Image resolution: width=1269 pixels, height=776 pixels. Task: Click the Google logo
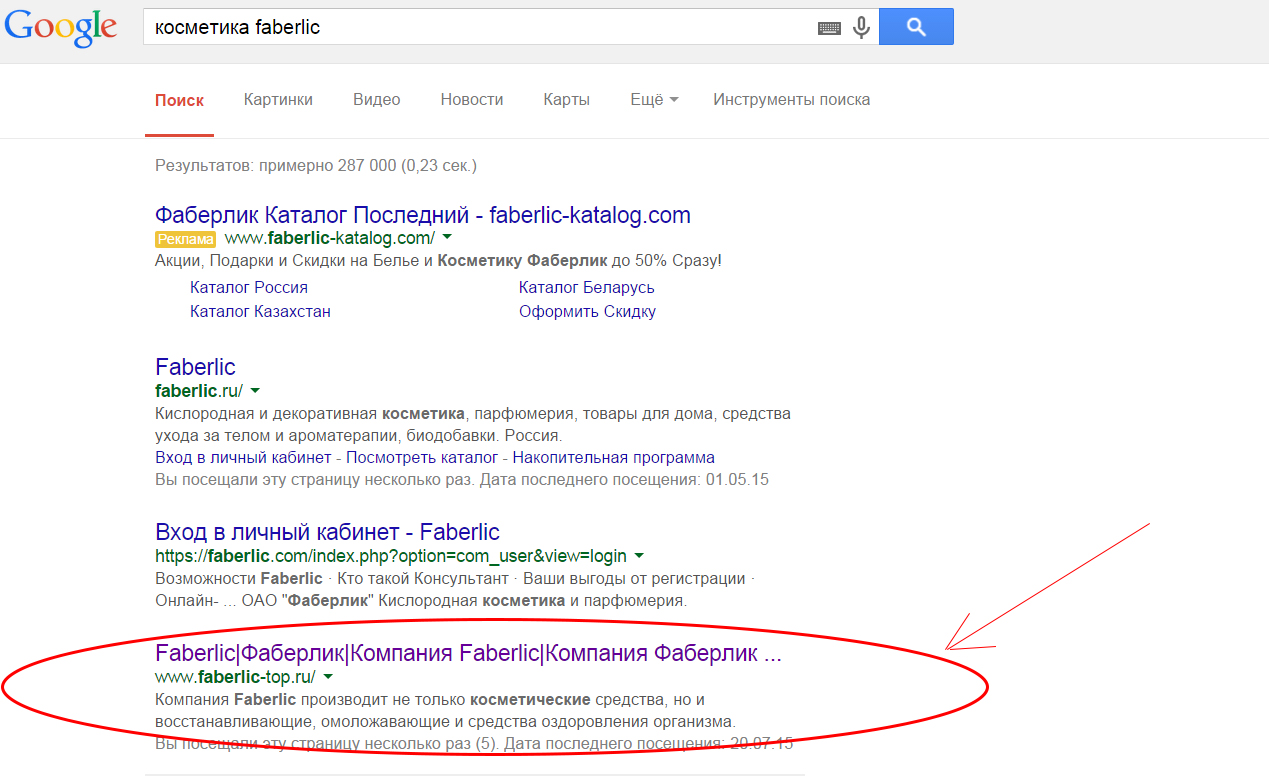[61, 27]
